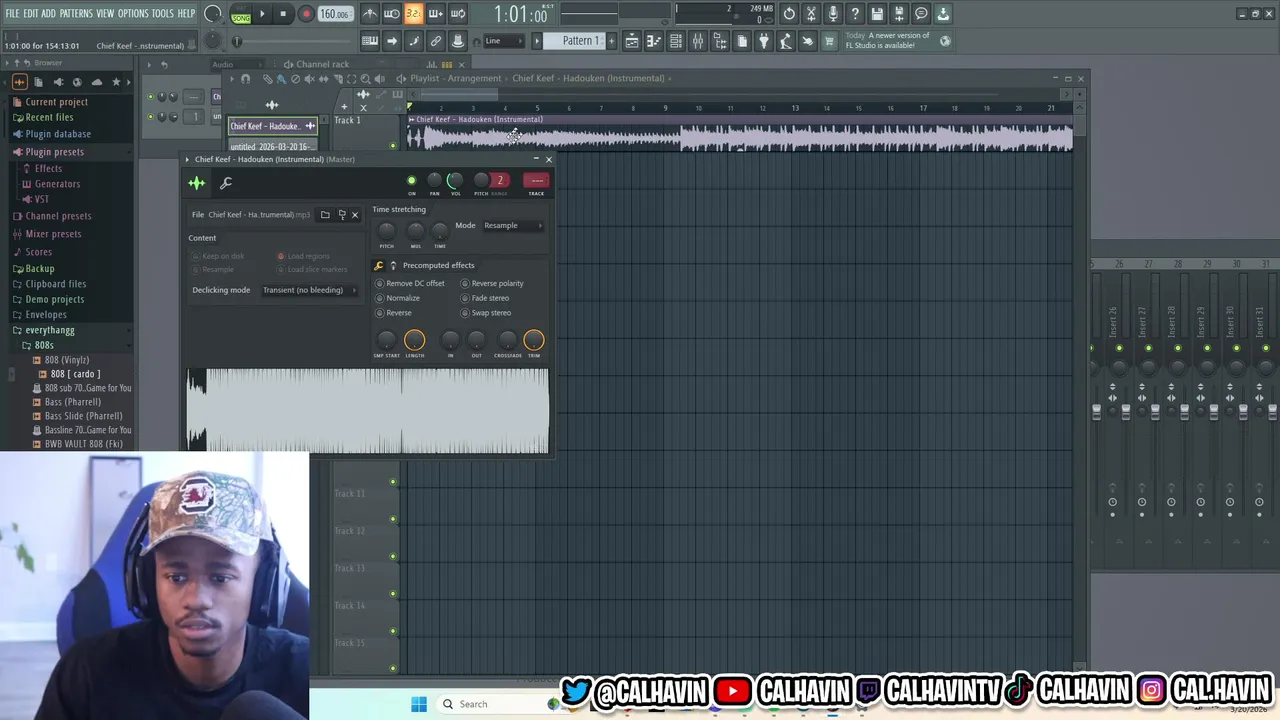
Task: Click the clear sample X icon
Action: coord(354,215)
